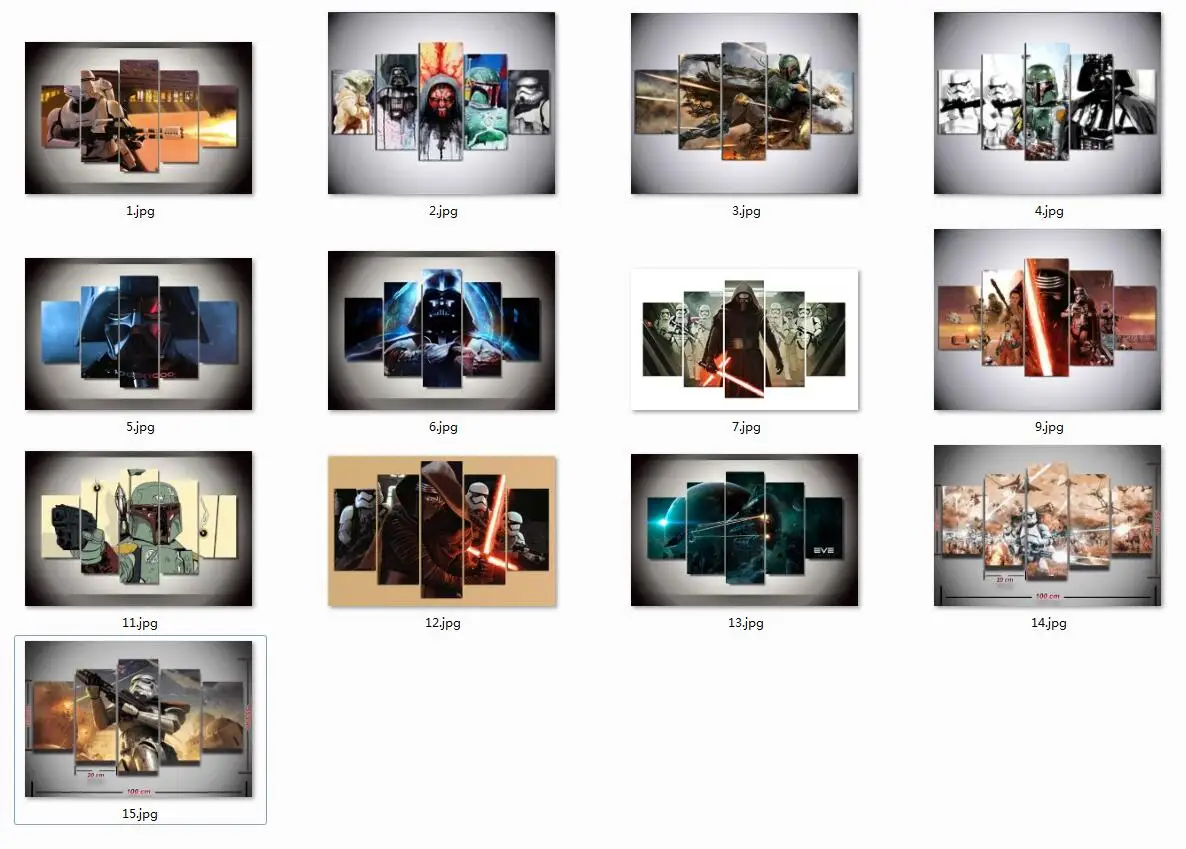Select the 14.jpg battle scene thumbnail

coord(1048,525)
